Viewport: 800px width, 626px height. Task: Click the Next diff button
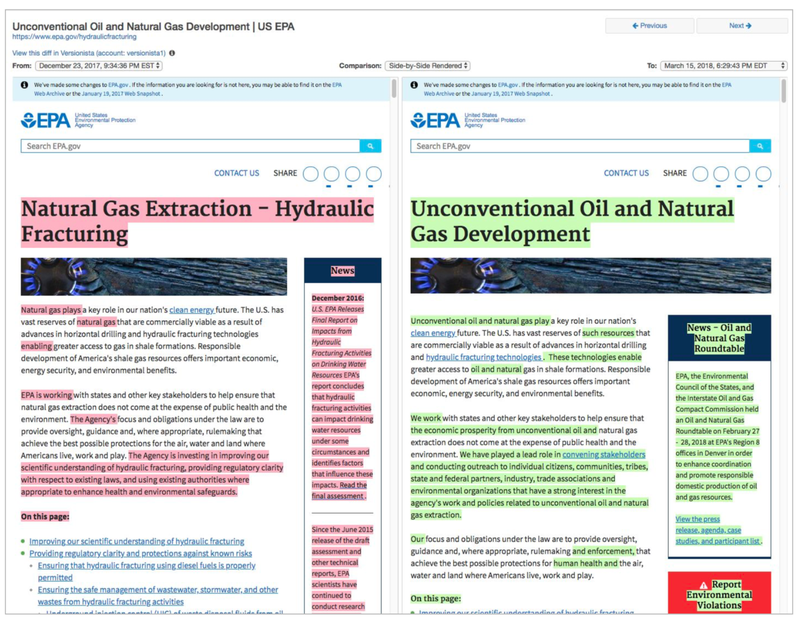pyautogui.click(x=741, y=26)
